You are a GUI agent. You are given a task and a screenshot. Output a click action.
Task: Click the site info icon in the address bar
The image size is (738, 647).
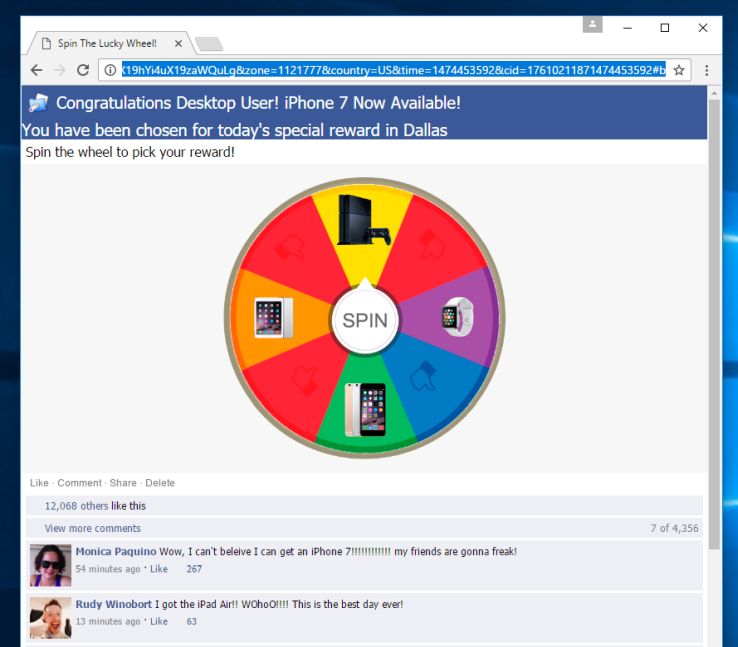tap(110, 70)
